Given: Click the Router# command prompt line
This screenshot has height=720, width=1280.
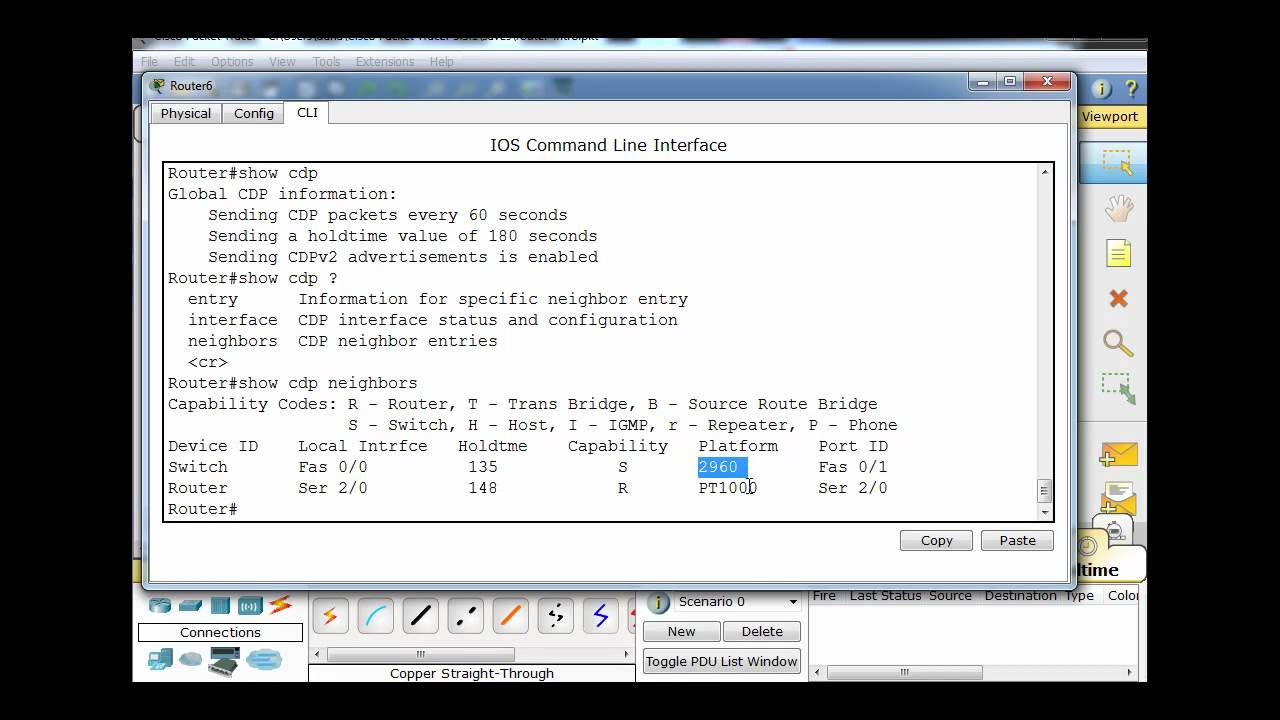Looking at the screenshot, I should 203,509.
